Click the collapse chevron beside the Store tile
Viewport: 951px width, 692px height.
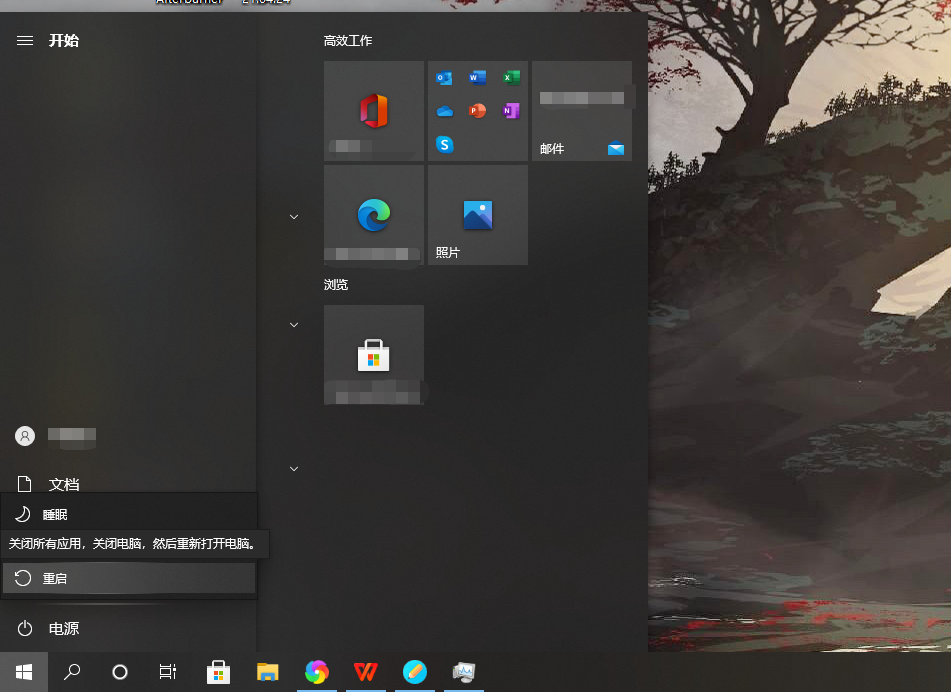point(294,325)
